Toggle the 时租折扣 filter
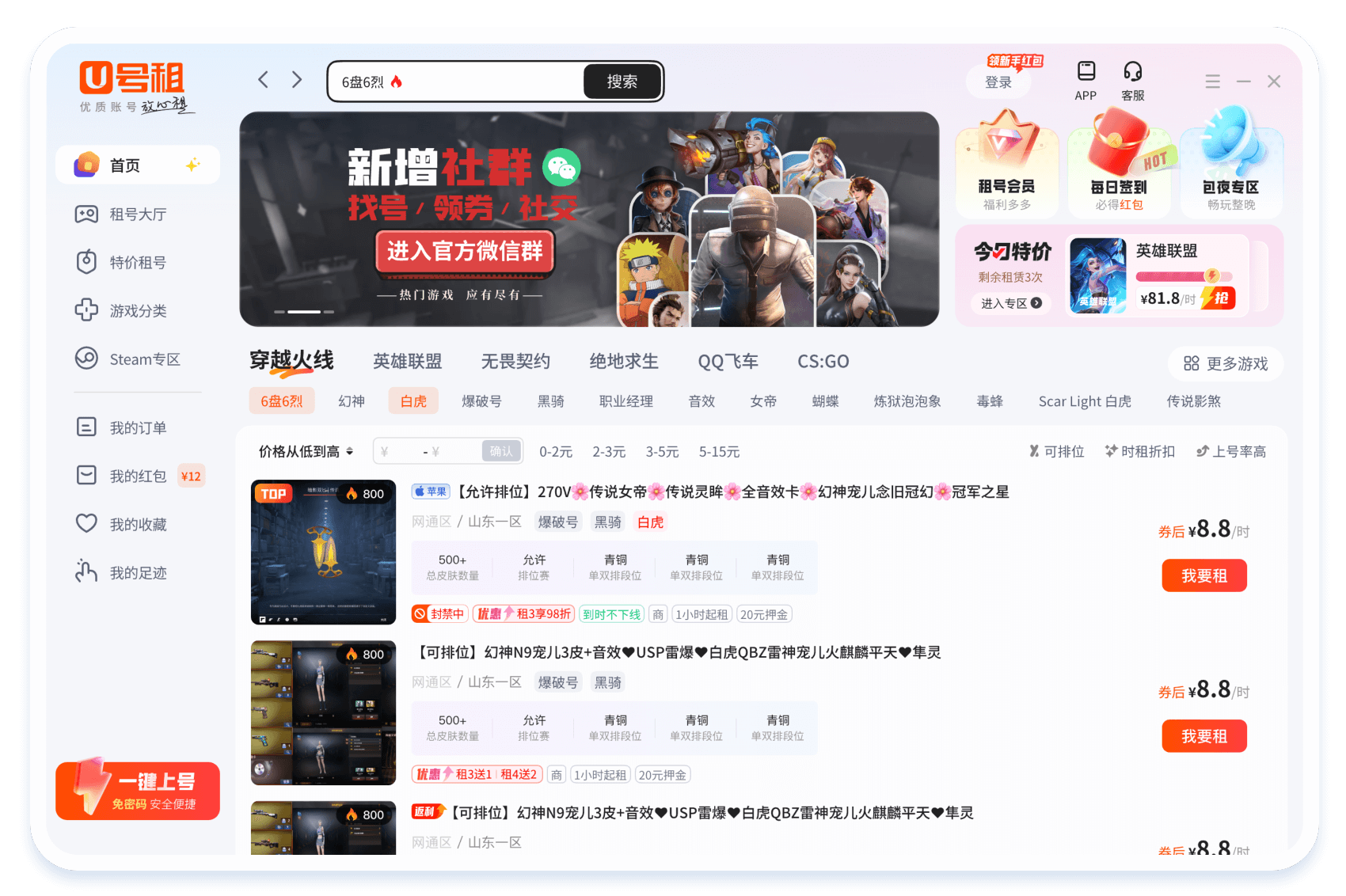The width and height of the screenshot is (1346, 896). 1140,451
